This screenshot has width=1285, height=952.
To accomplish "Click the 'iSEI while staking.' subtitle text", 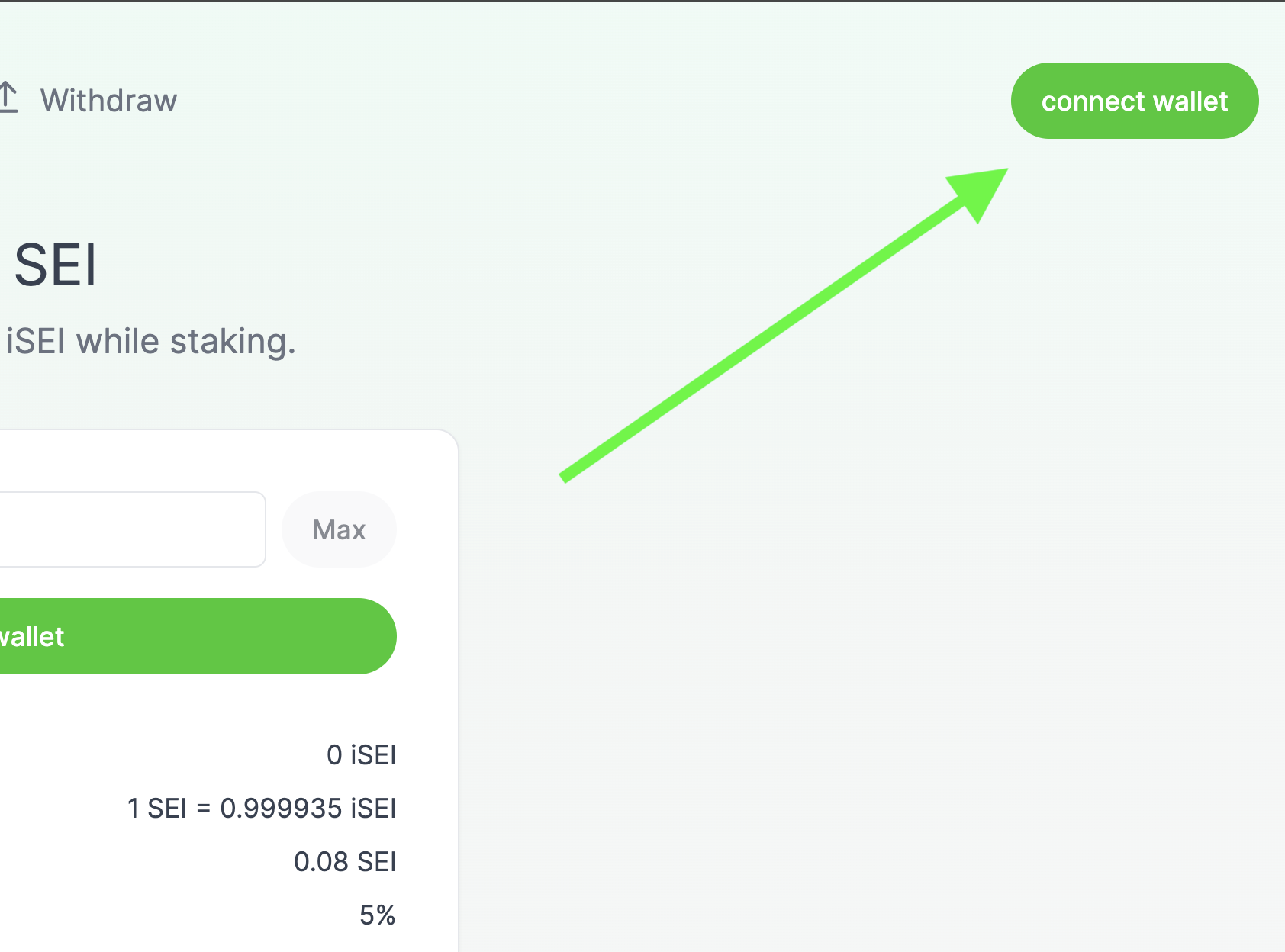I will (150, 341).
